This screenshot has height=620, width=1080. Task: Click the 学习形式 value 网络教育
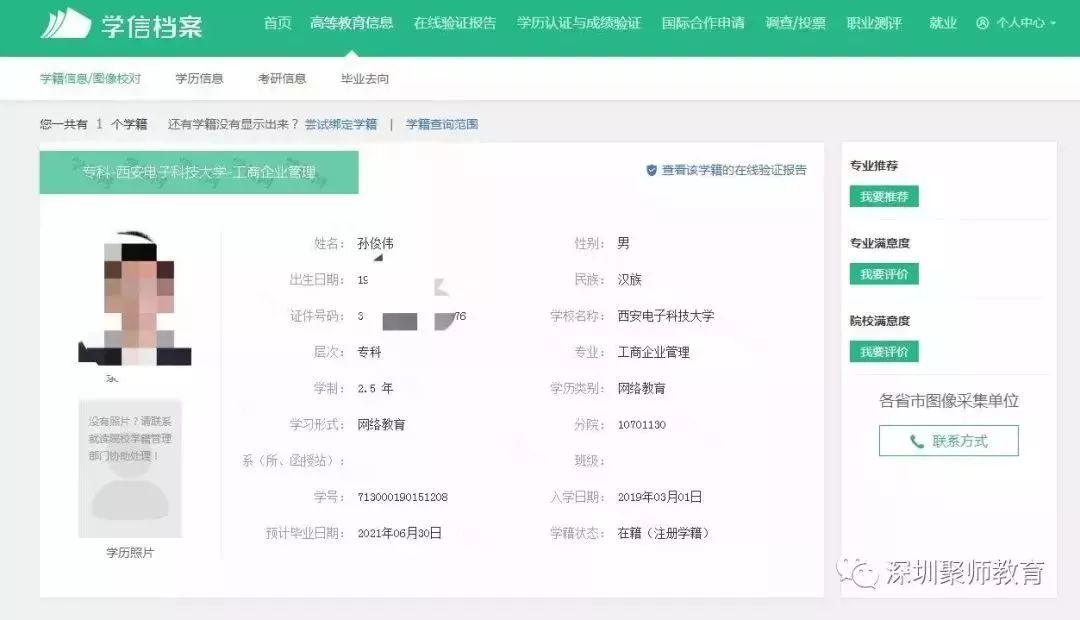click(x=381, y=424)
